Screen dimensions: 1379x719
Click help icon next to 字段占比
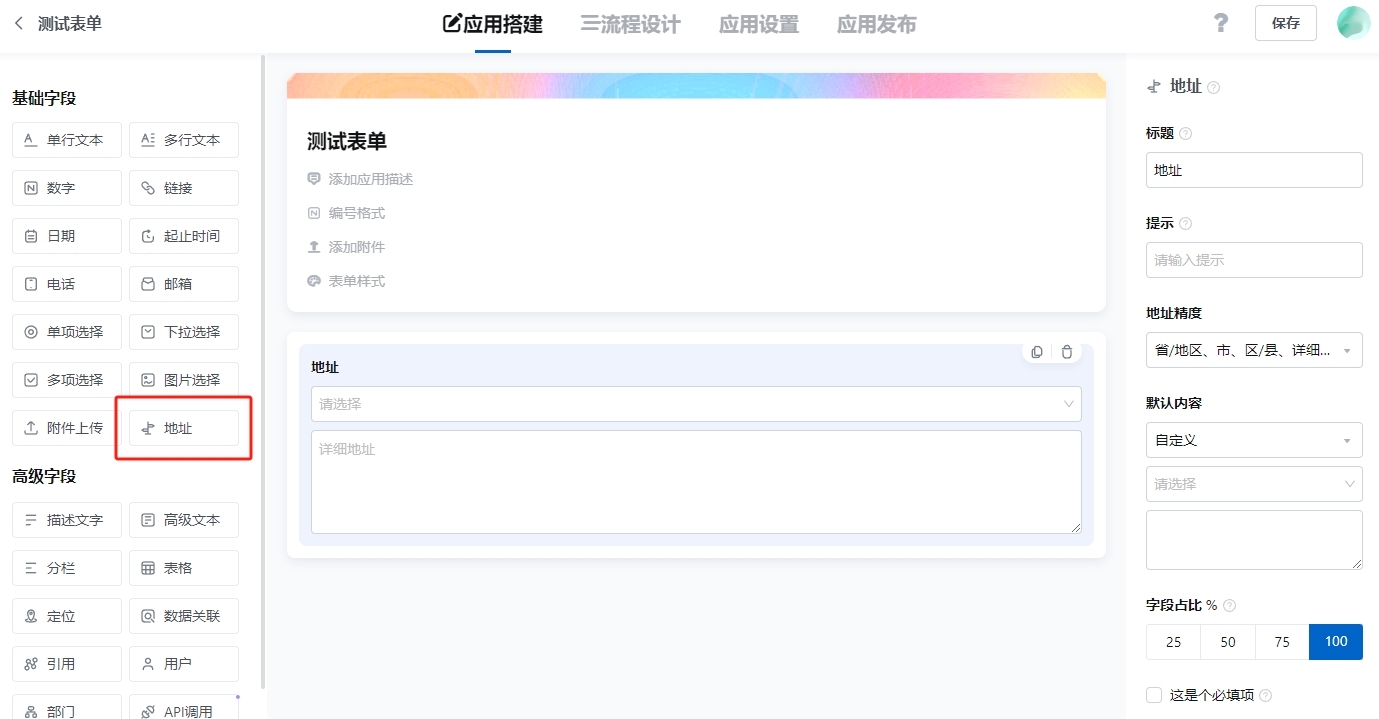[1230, 606]
